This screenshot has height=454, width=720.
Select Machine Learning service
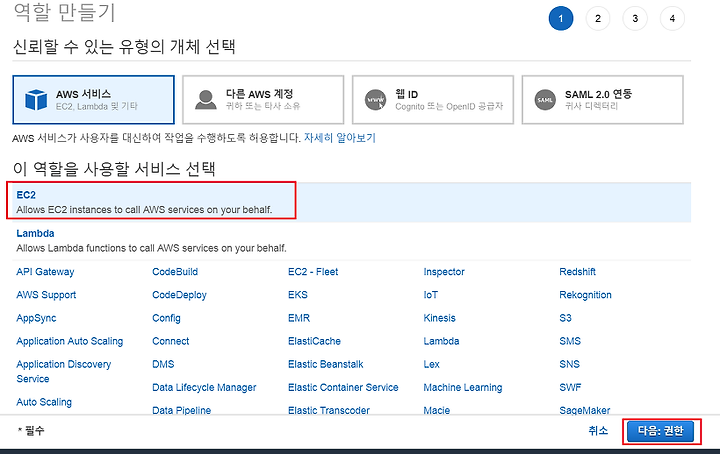coord(463,387)
